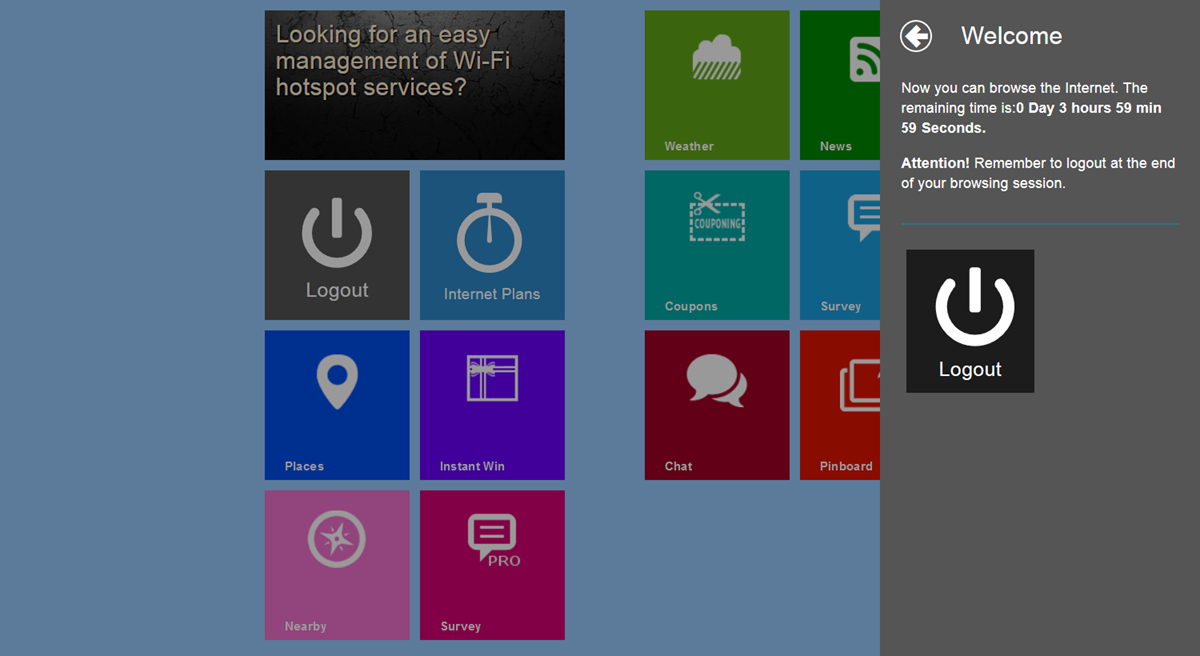The height and width of the screenshot is (656, 1200).
Task: Open the Weather tile
Action: 717,85
